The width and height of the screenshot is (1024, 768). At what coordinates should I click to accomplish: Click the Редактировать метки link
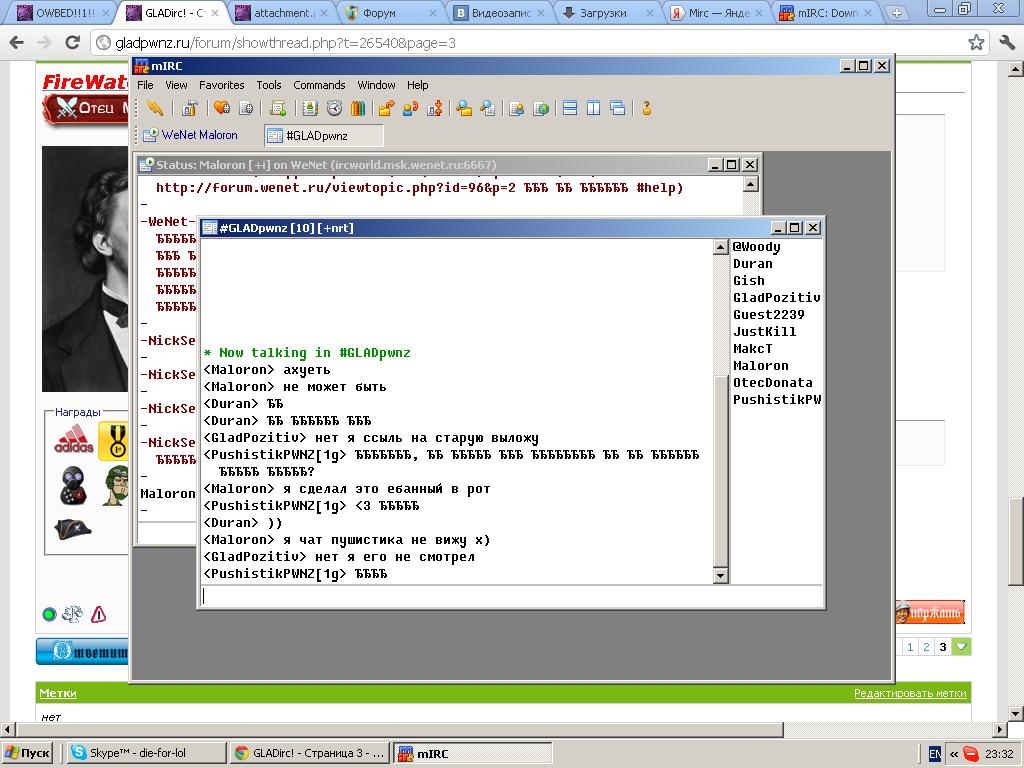(x=910, y=693)
